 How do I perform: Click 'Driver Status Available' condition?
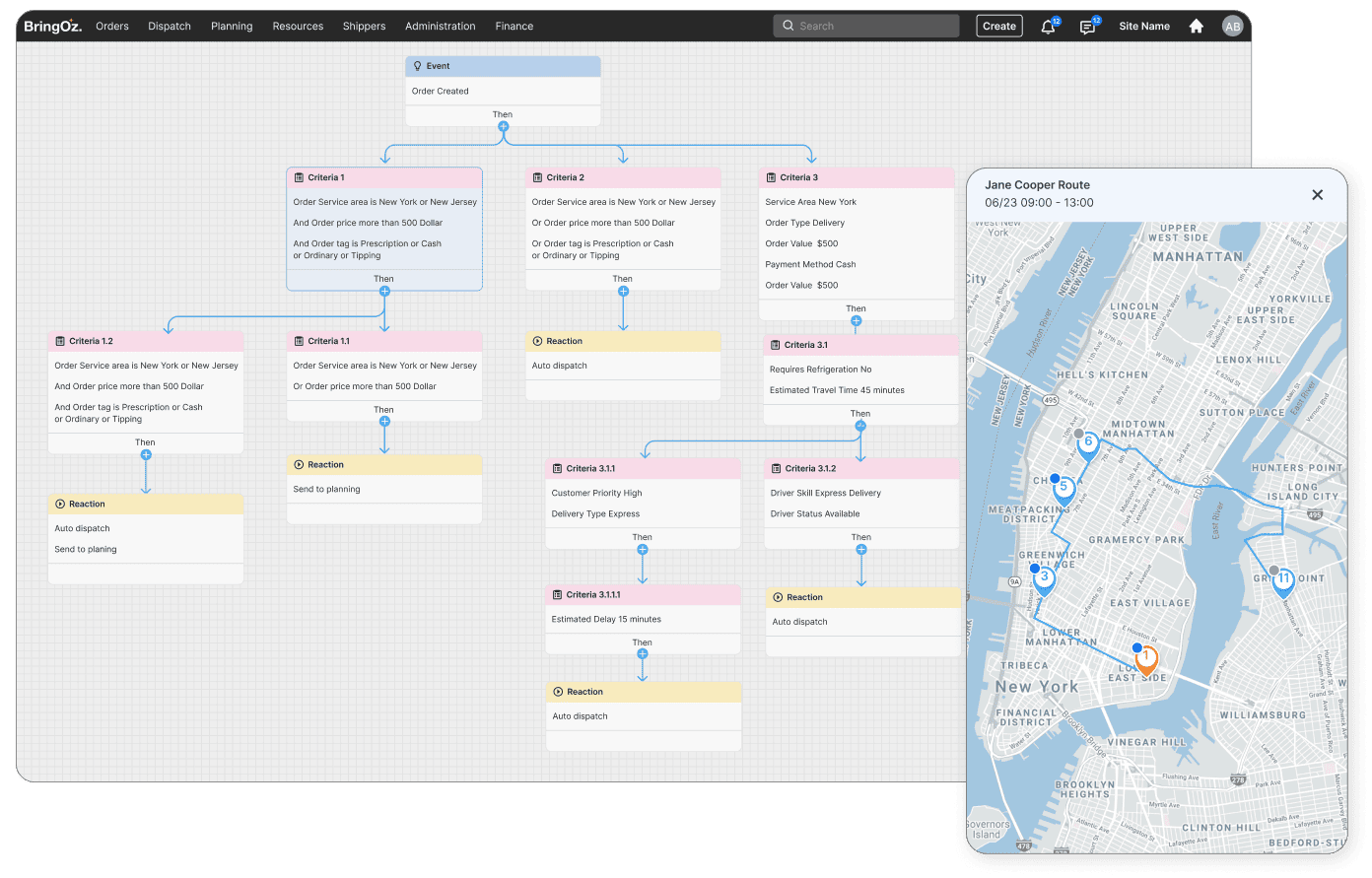[815, 514]
